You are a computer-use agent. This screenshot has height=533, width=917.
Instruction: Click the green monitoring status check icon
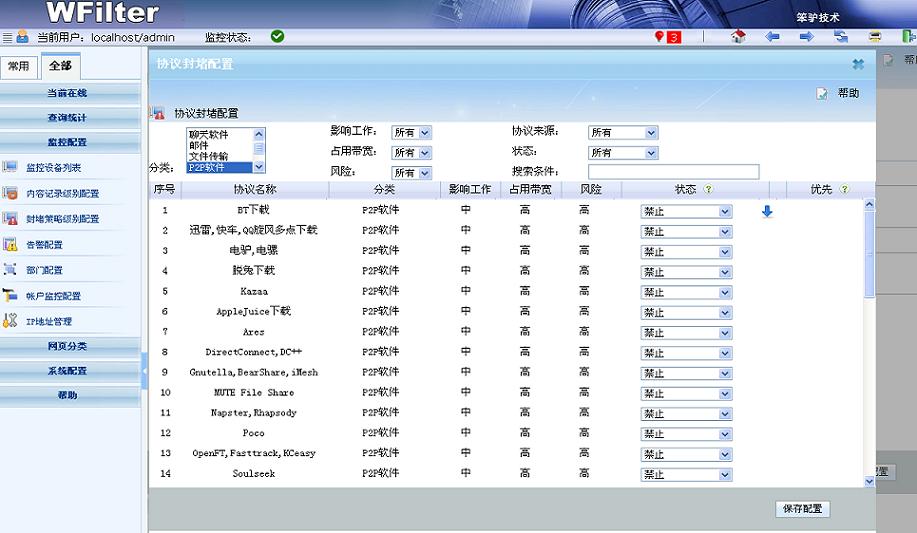pyautogui.click(x=277, y=37)
